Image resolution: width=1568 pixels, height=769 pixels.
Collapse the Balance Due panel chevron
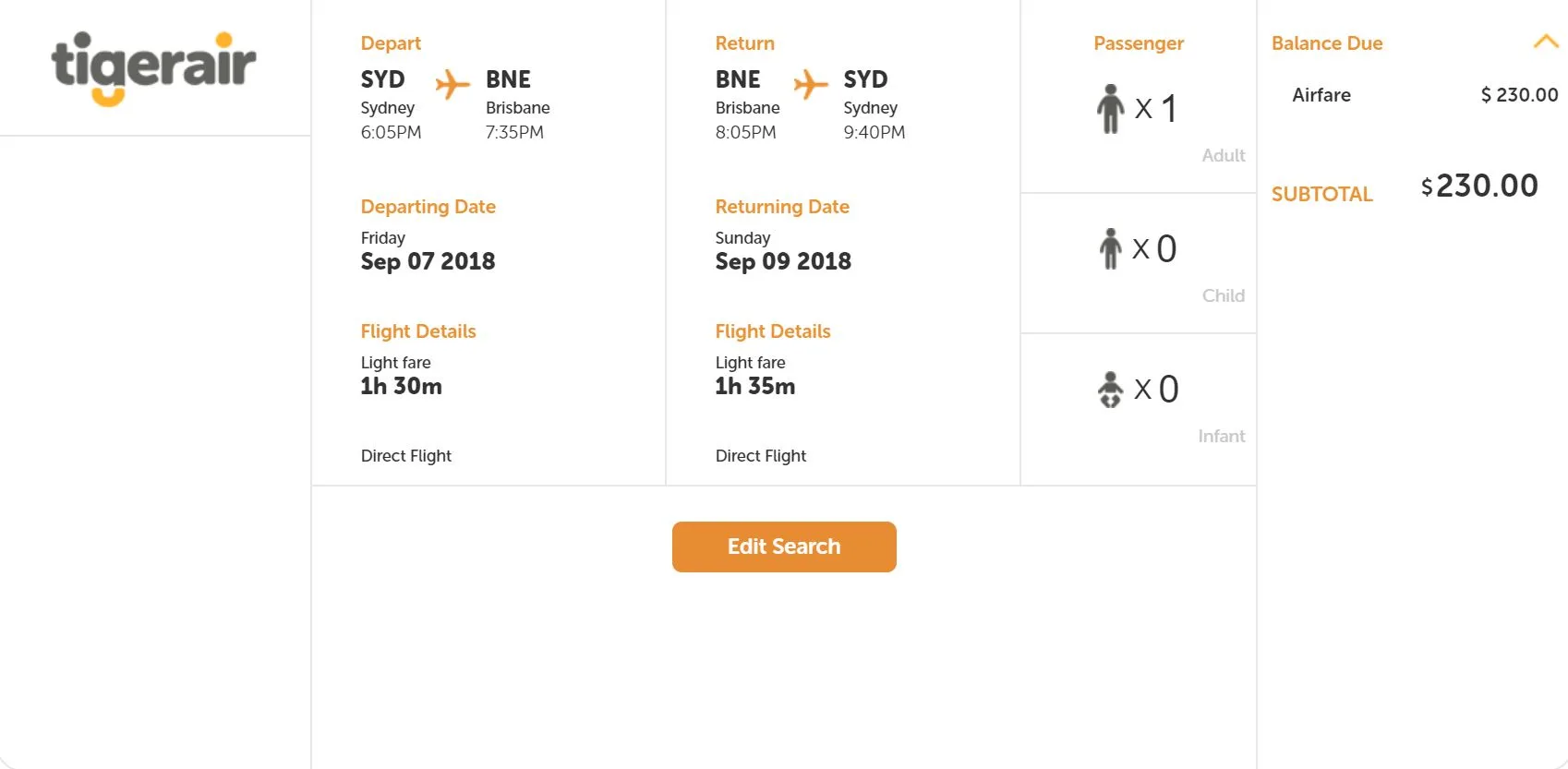(x=1545, y=42)
